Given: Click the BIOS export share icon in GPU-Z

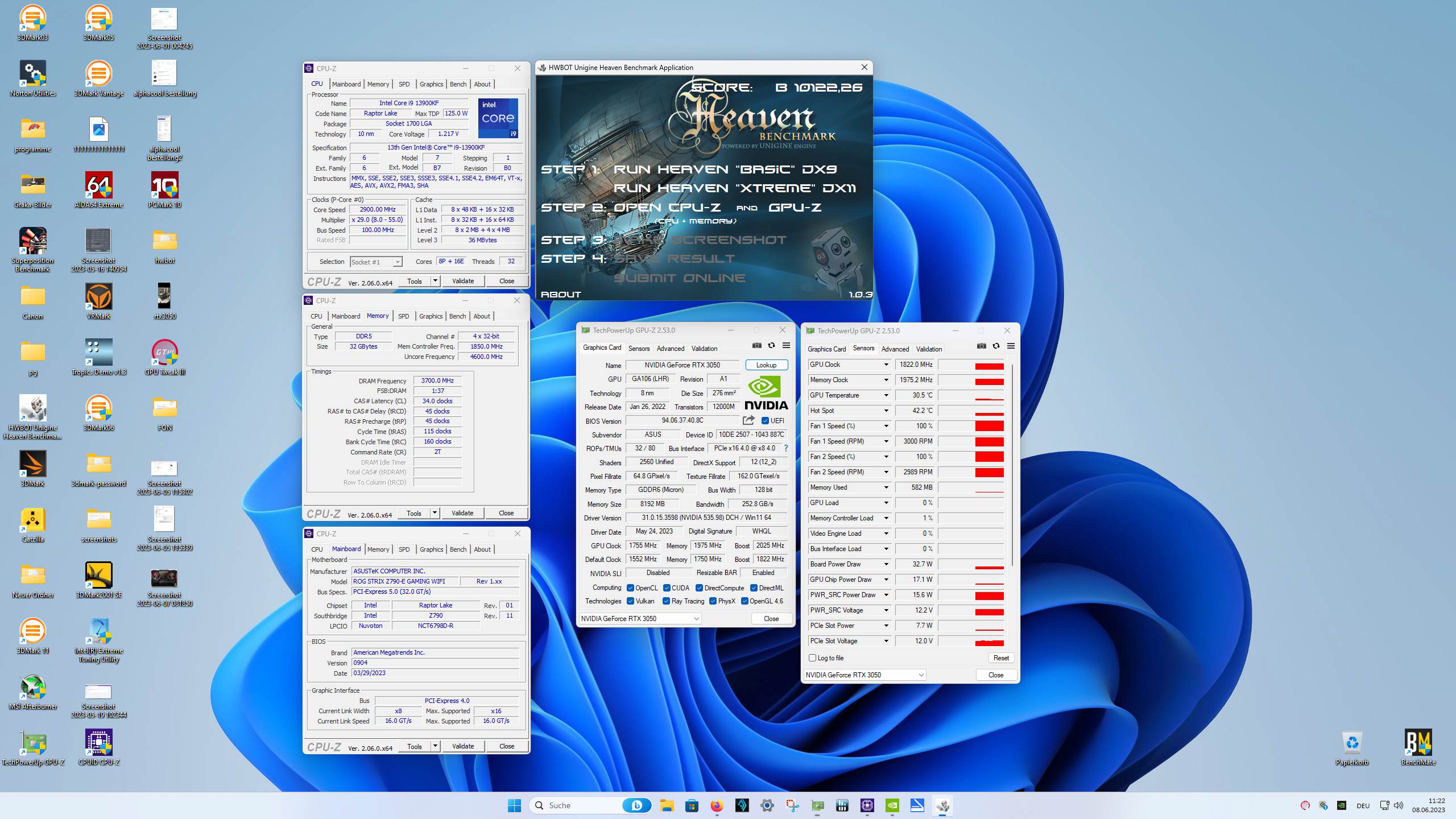Looking at the screenshot, I should pyautogui.click(x=748, y=420).
